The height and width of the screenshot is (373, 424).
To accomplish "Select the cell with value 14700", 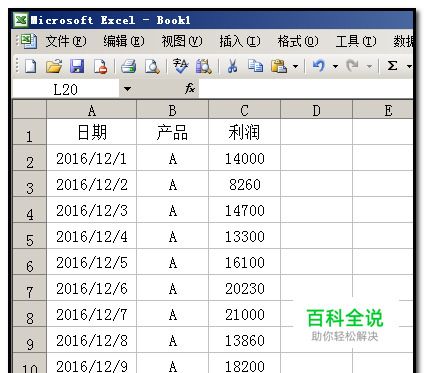I will [x=244, y=210].
